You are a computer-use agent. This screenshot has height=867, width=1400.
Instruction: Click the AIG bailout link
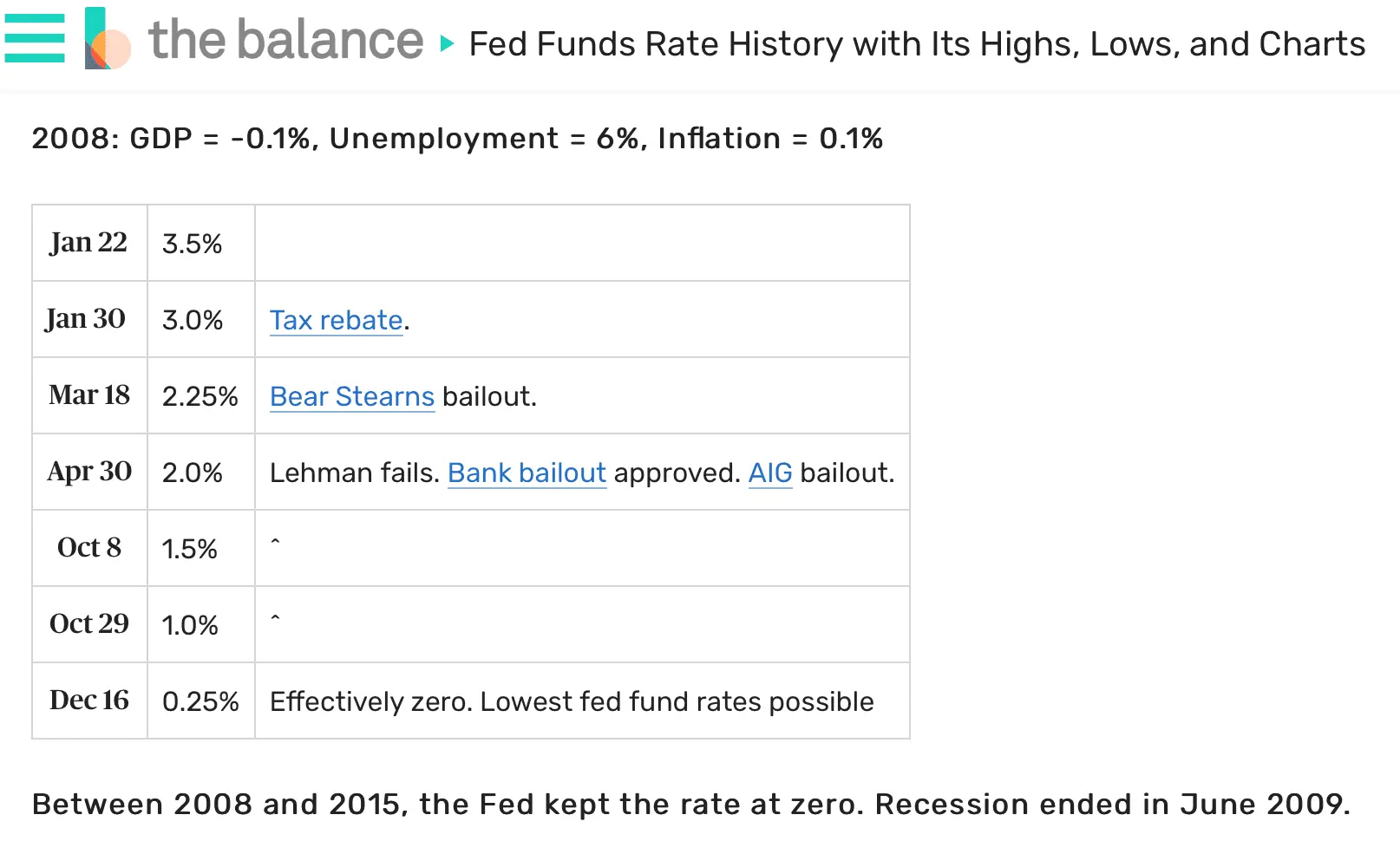point(769,473)
